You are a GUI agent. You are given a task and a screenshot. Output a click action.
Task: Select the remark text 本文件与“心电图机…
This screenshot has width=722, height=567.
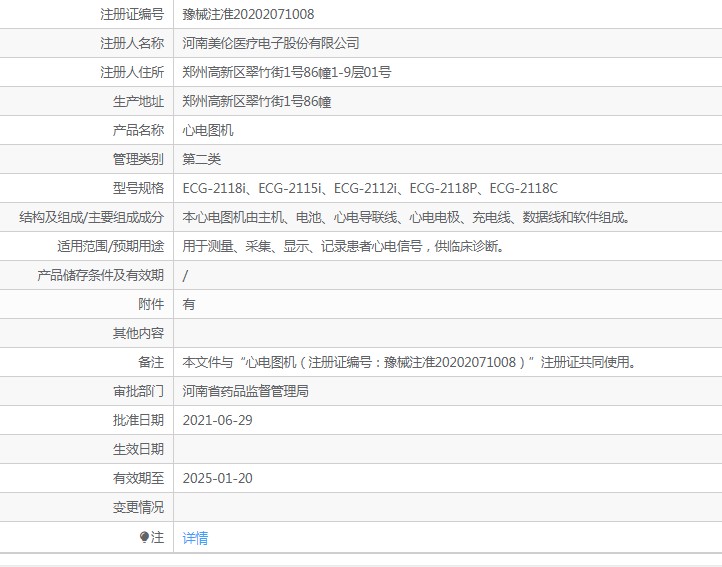coord(409,362)
